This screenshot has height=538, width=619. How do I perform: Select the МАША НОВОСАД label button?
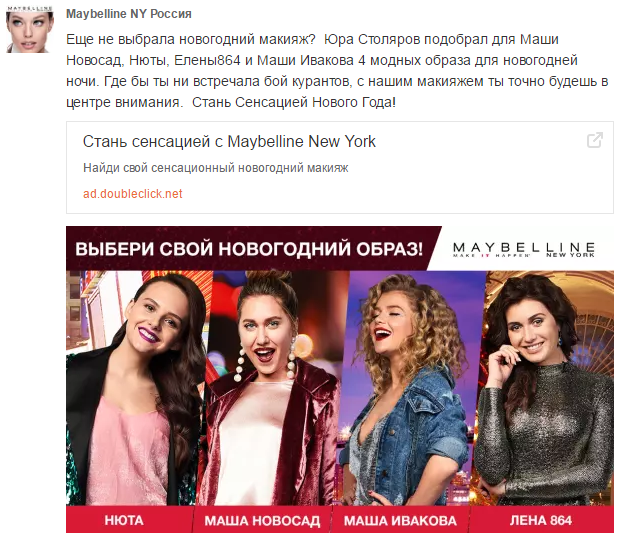point(263,520)
